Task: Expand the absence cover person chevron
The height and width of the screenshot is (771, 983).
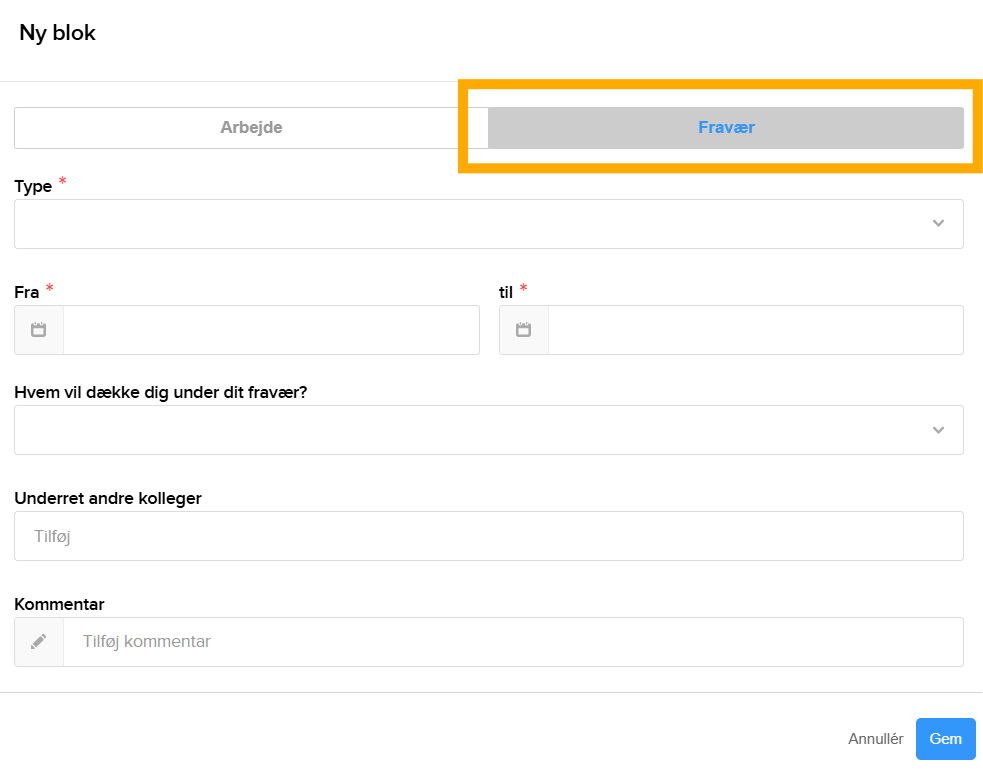Action: click(938, 430)
